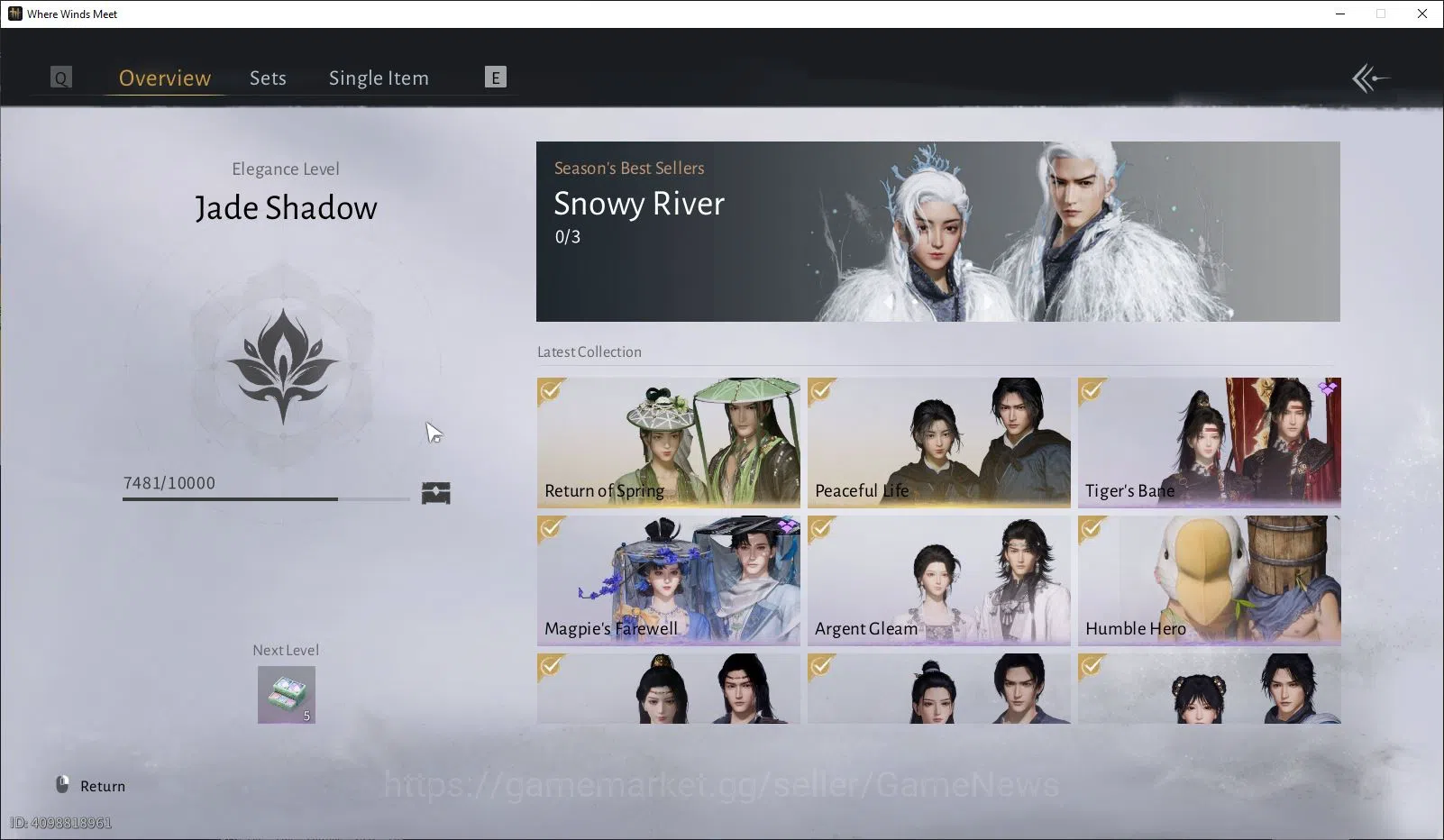
Task: Open the Sets tab
Action: [x=268, y=78]
